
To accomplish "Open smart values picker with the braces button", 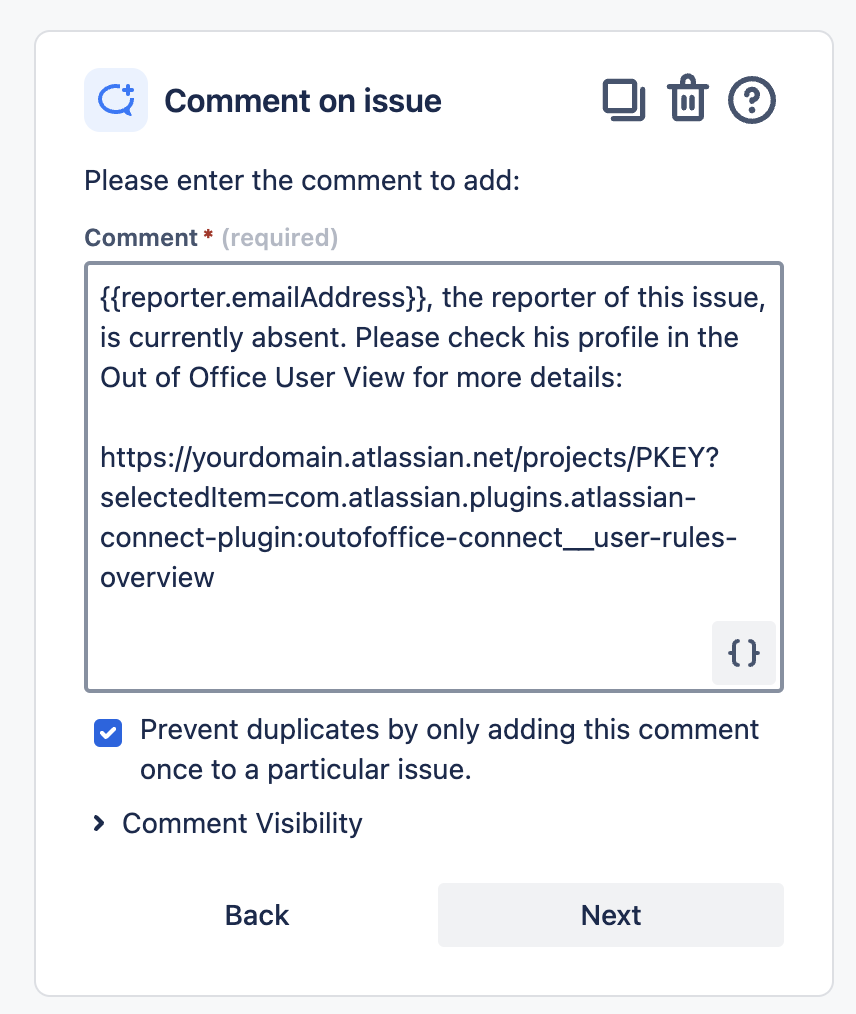I will point(744,653).
